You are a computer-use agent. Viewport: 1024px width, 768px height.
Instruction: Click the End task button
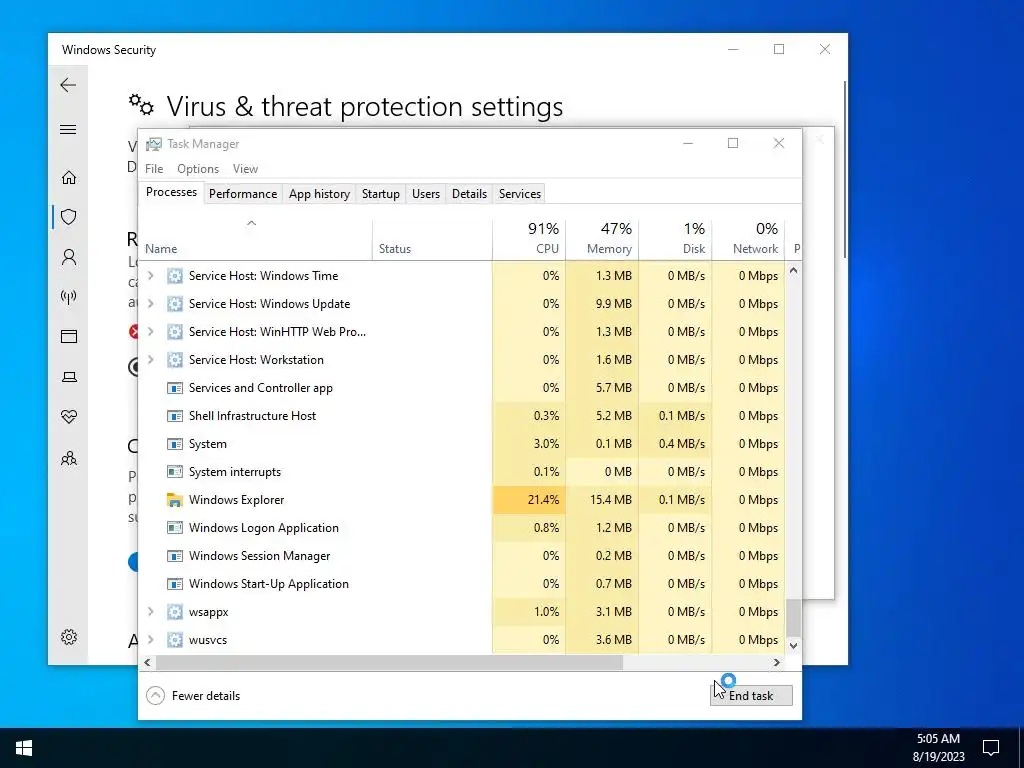click(x=752, y=696)
